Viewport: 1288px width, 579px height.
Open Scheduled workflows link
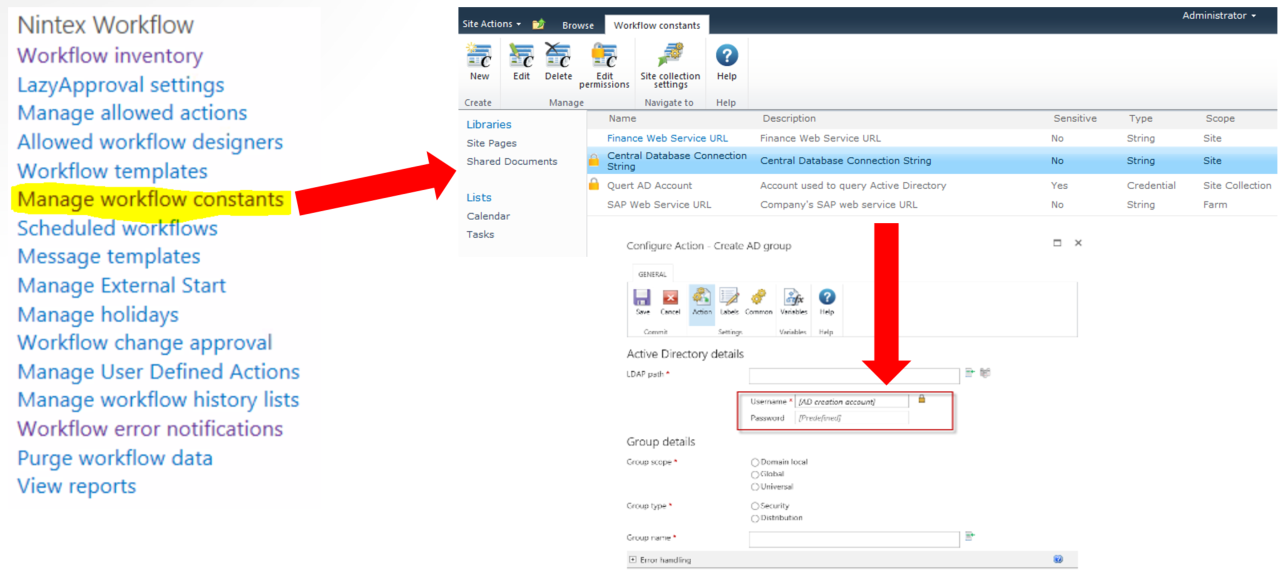[117, 228]
